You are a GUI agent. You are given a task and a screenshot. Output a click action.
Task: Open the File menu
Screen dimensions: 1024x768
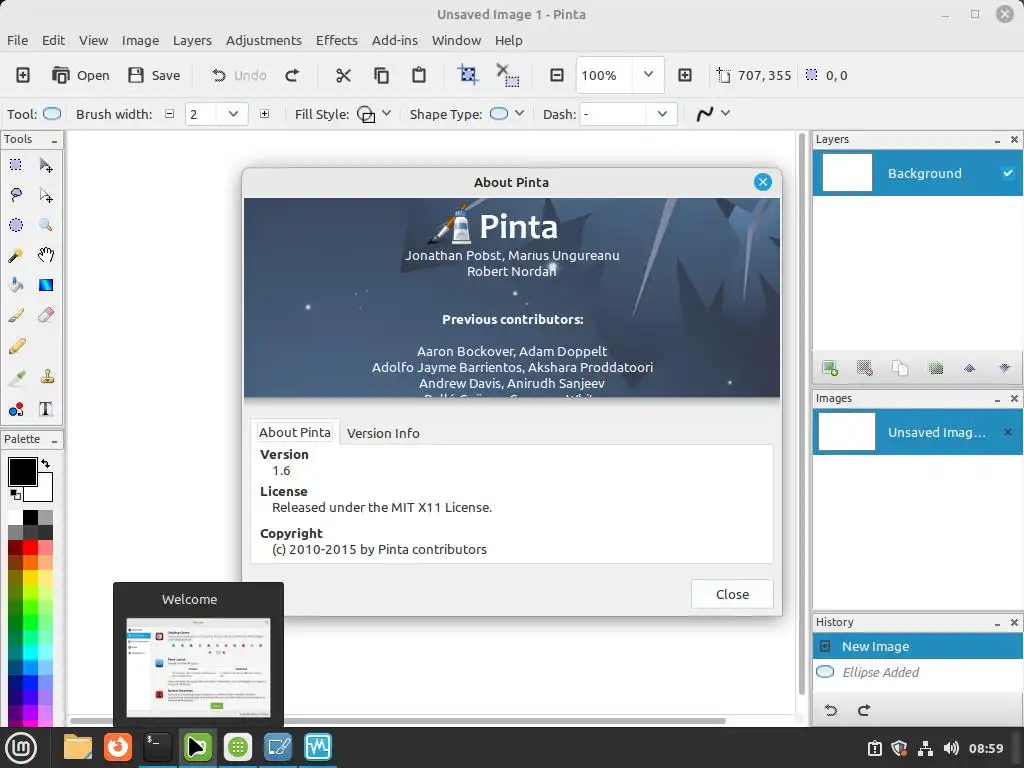tap(18, 40)
